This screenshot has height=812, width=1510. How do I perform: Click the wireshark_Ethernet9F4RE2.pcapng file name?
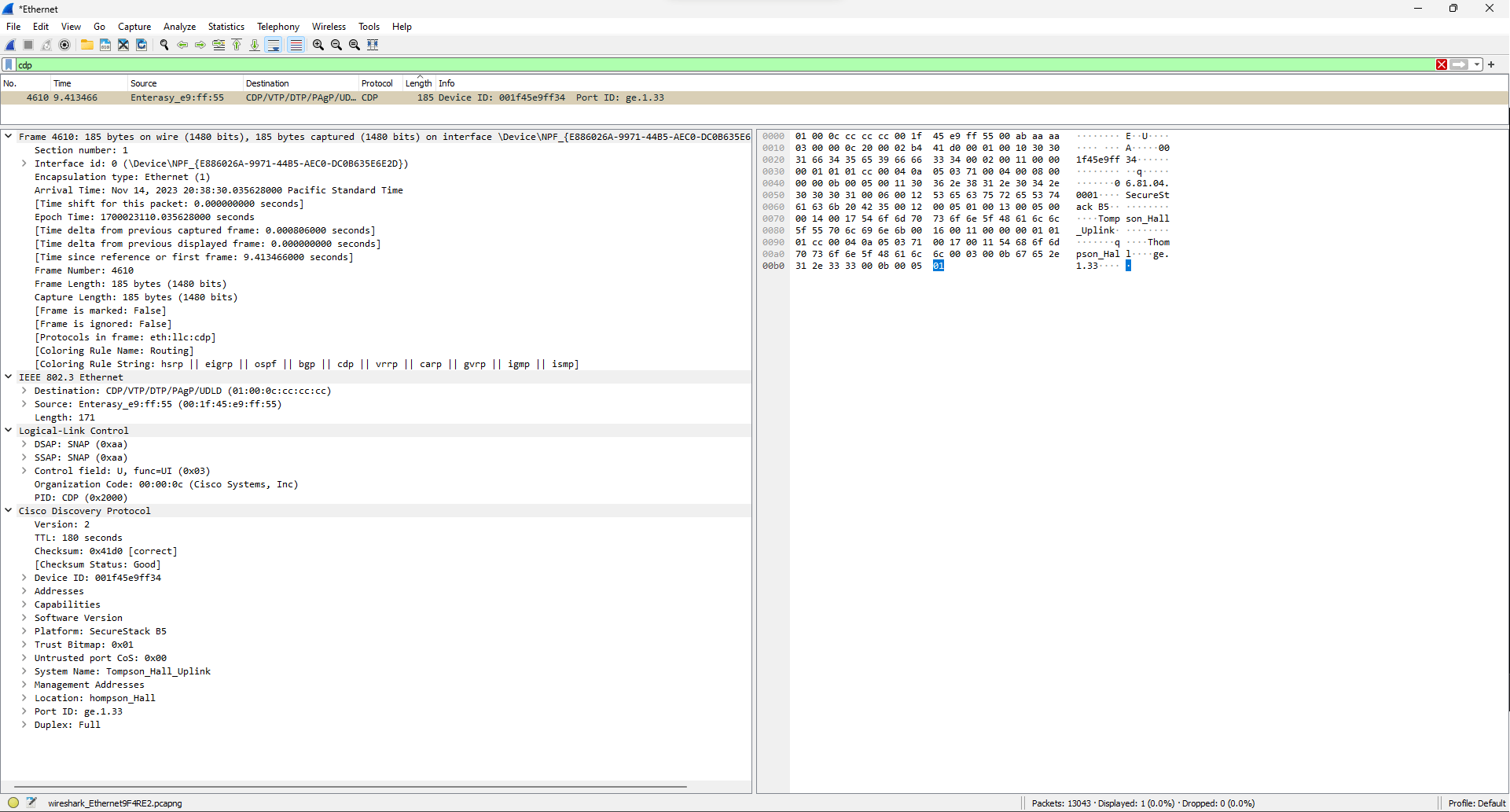tap(115, 803)
